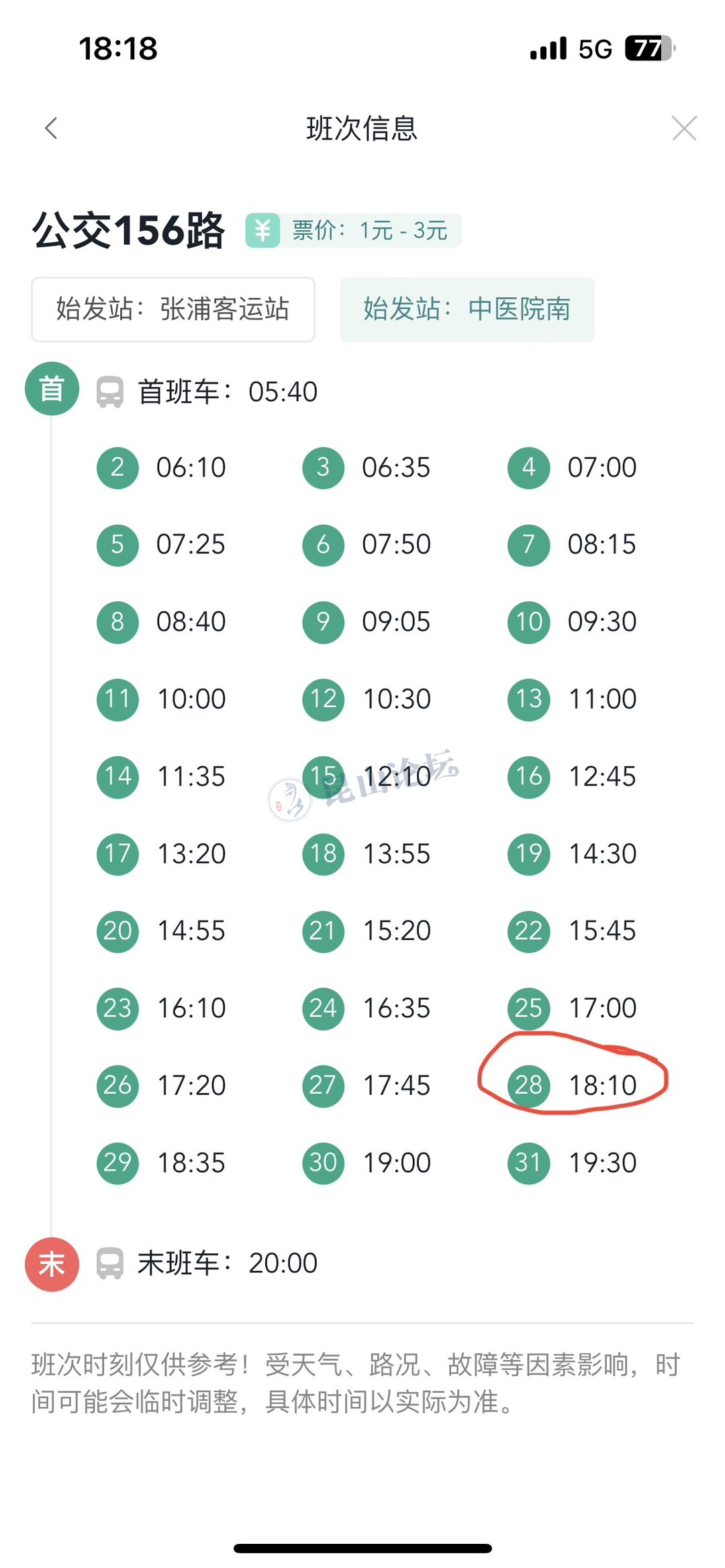Select the 18:35 departure time

point(191,1163)
